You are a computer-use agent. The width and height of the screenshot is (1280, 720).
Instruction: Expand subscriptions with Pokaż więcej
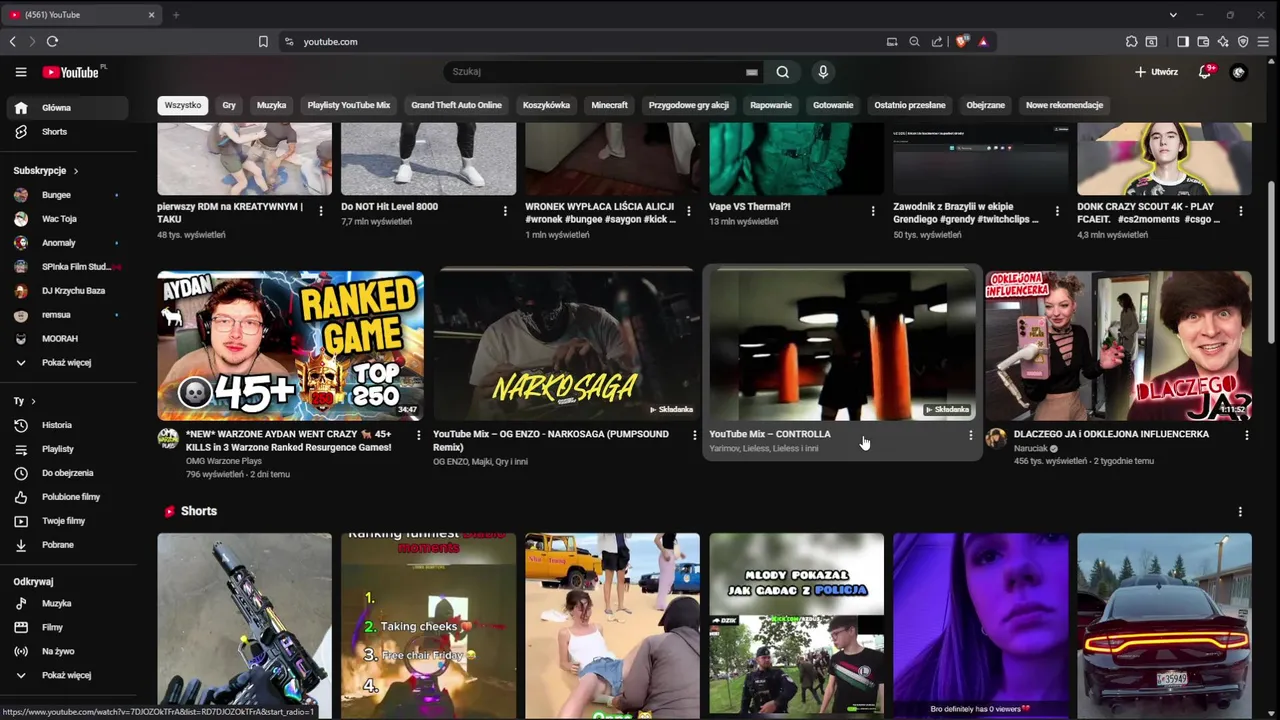[68, 363]
